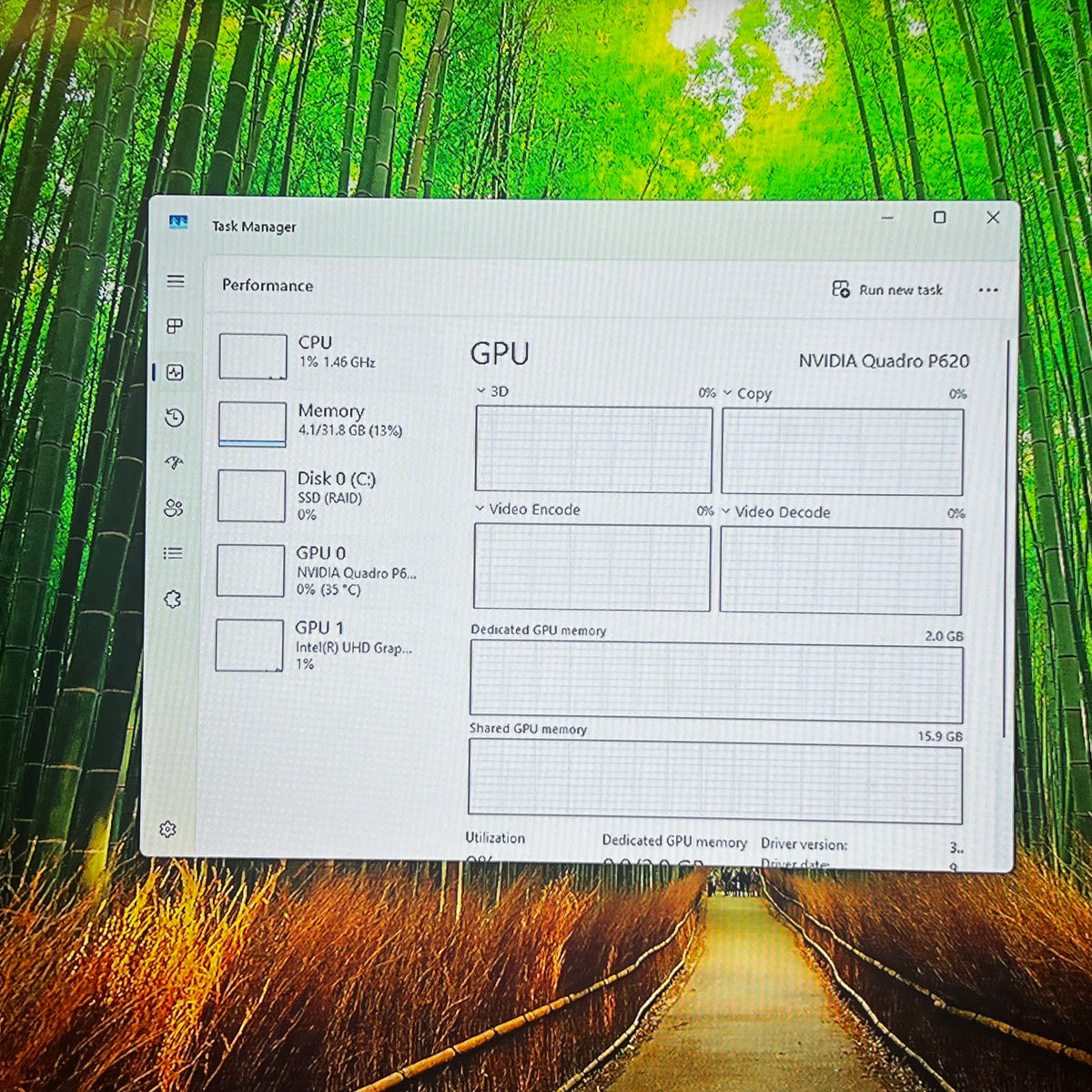Click the Disk 0 mini graph thumbnail

251,496
